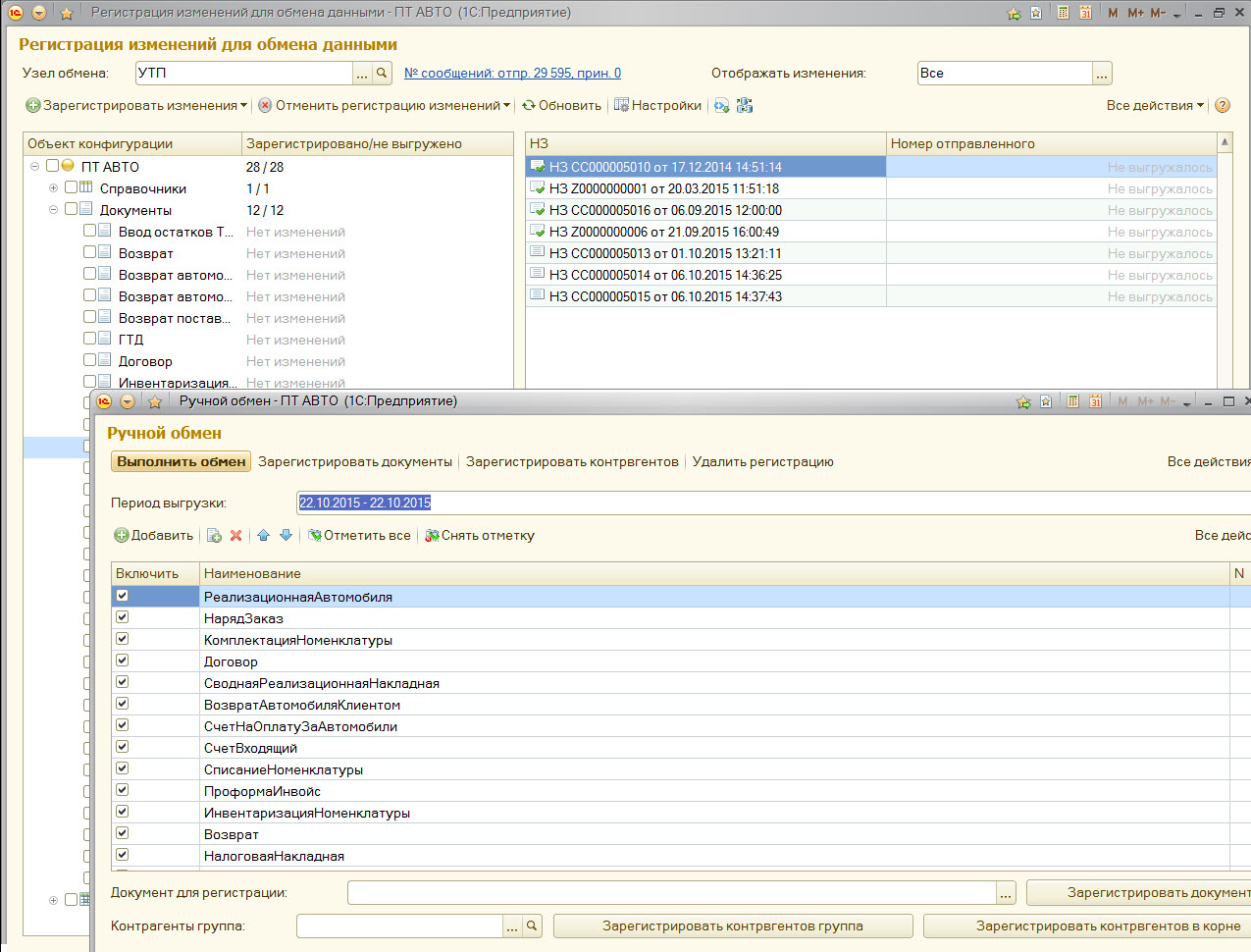Click Отметить все in Ручной обмен toolbar

point(359,535)
